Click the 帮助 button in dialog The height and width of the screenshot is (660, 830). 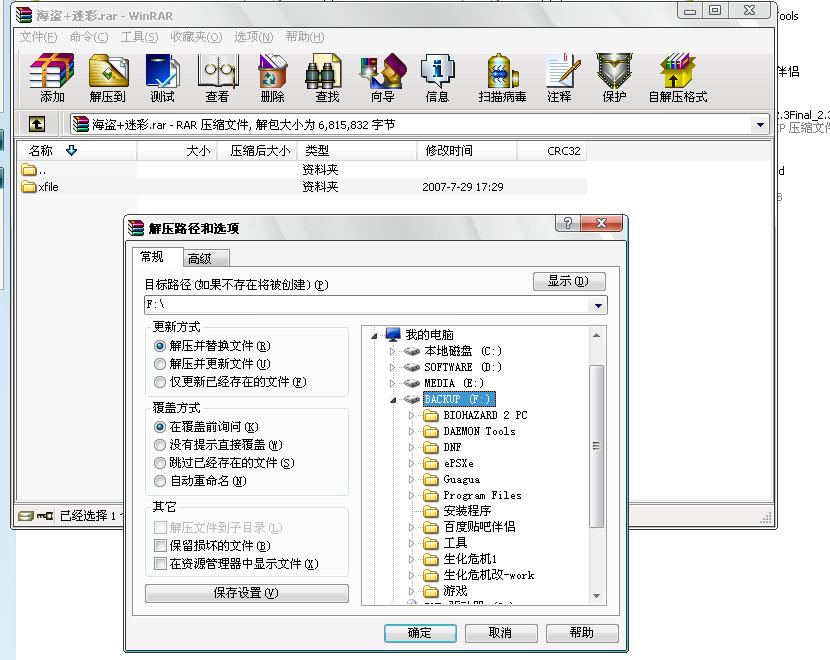tap(582, 633)
